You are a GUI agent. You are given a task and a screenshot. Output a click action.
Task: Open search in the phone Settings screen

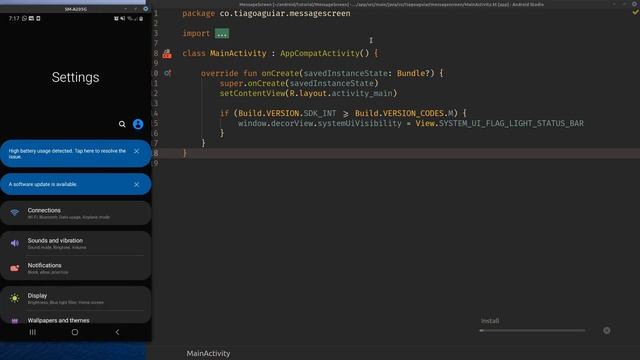pos(122,124)
